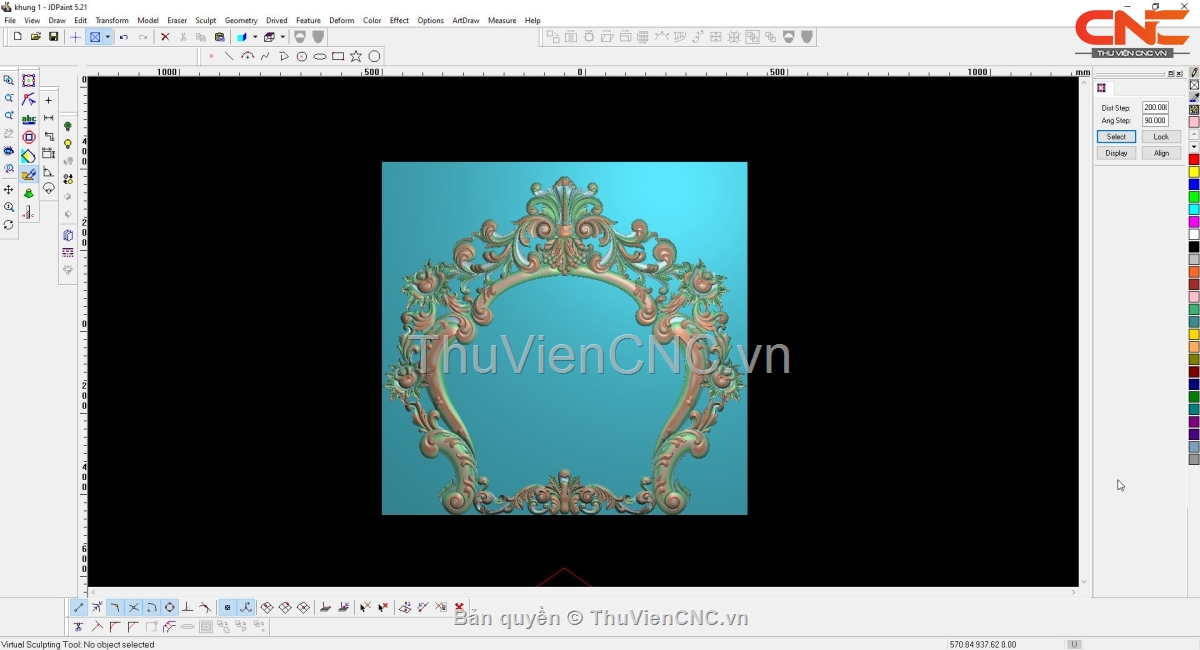Image resolution: width=1200 pixels, height=650 pixels.
Task: Click the paste clipboard icon
Action: coord(219,37)
